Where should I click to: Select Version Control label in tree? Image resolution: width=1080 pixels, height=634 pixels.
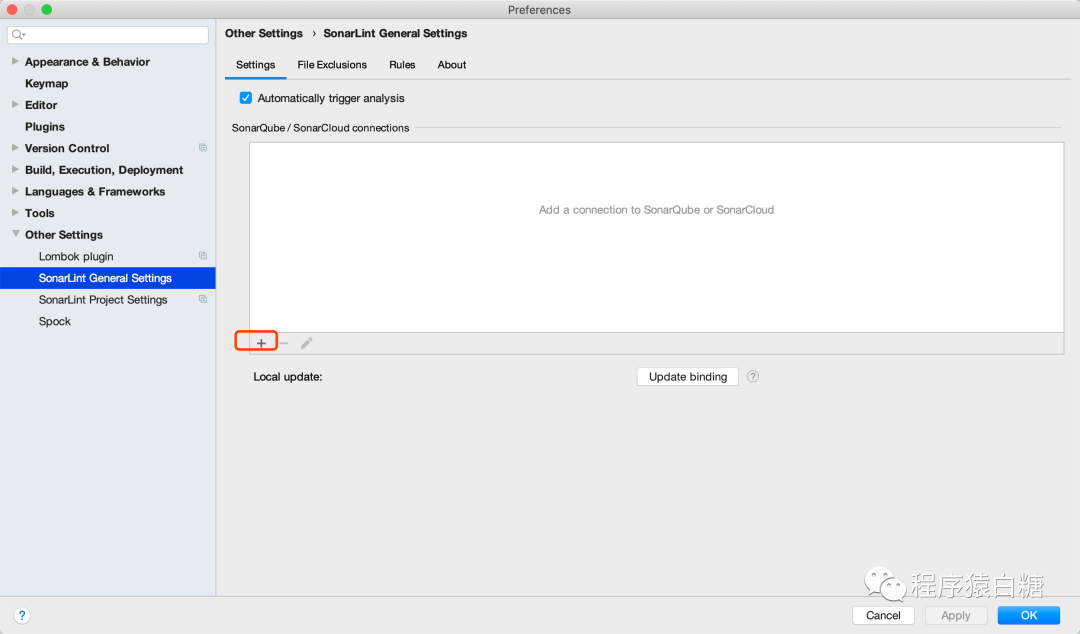tap(67, 148)
